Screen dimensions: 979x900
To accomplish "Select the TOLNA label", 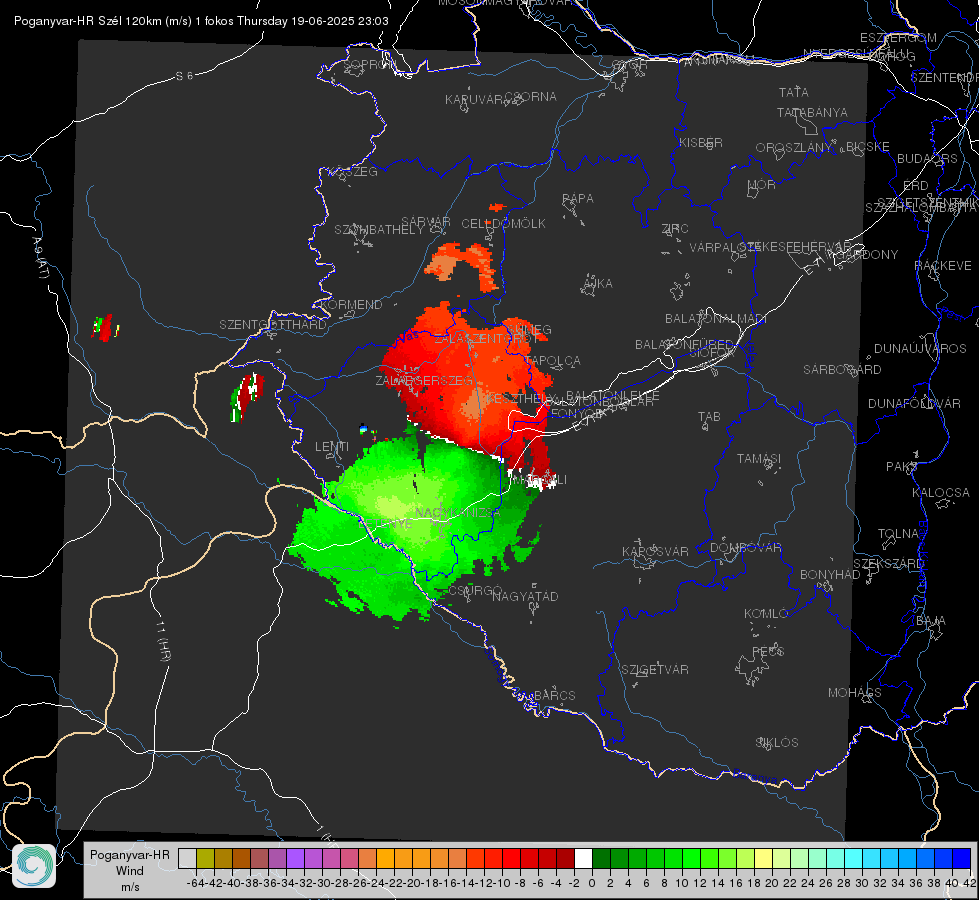I will click(x=898, y=533).
